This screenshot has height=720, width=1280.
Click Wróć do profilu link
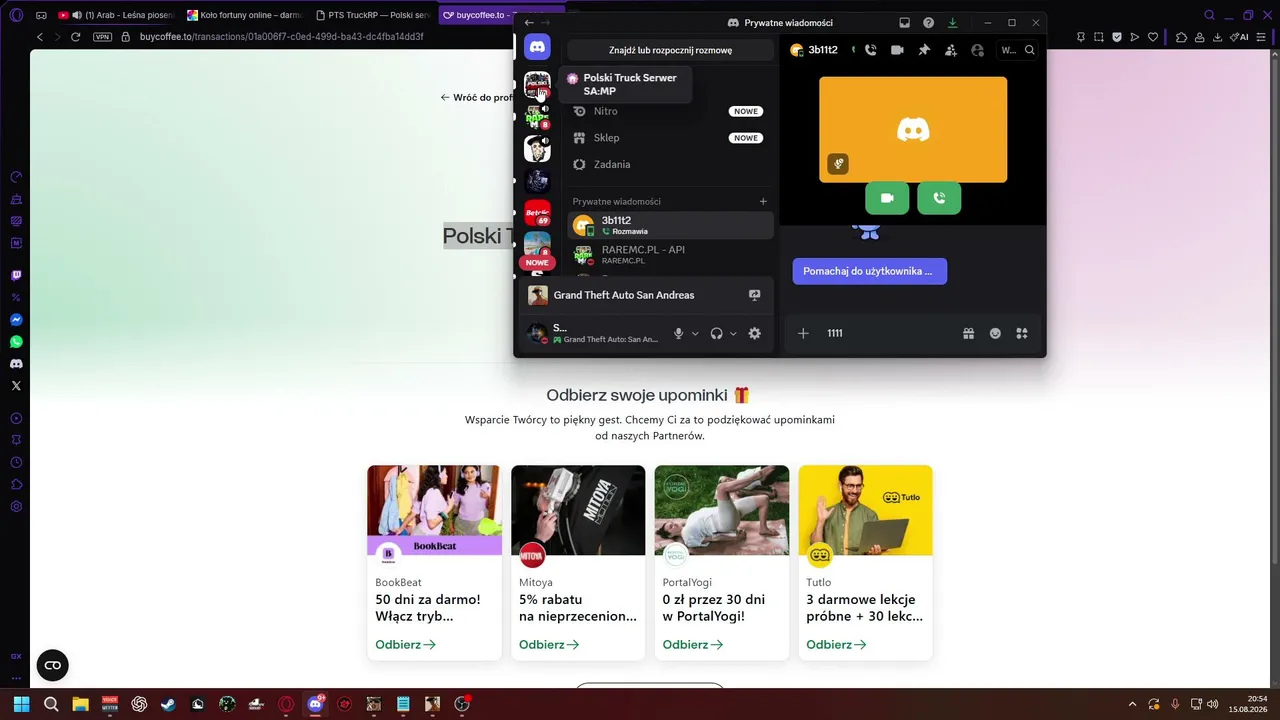(477, 98)
